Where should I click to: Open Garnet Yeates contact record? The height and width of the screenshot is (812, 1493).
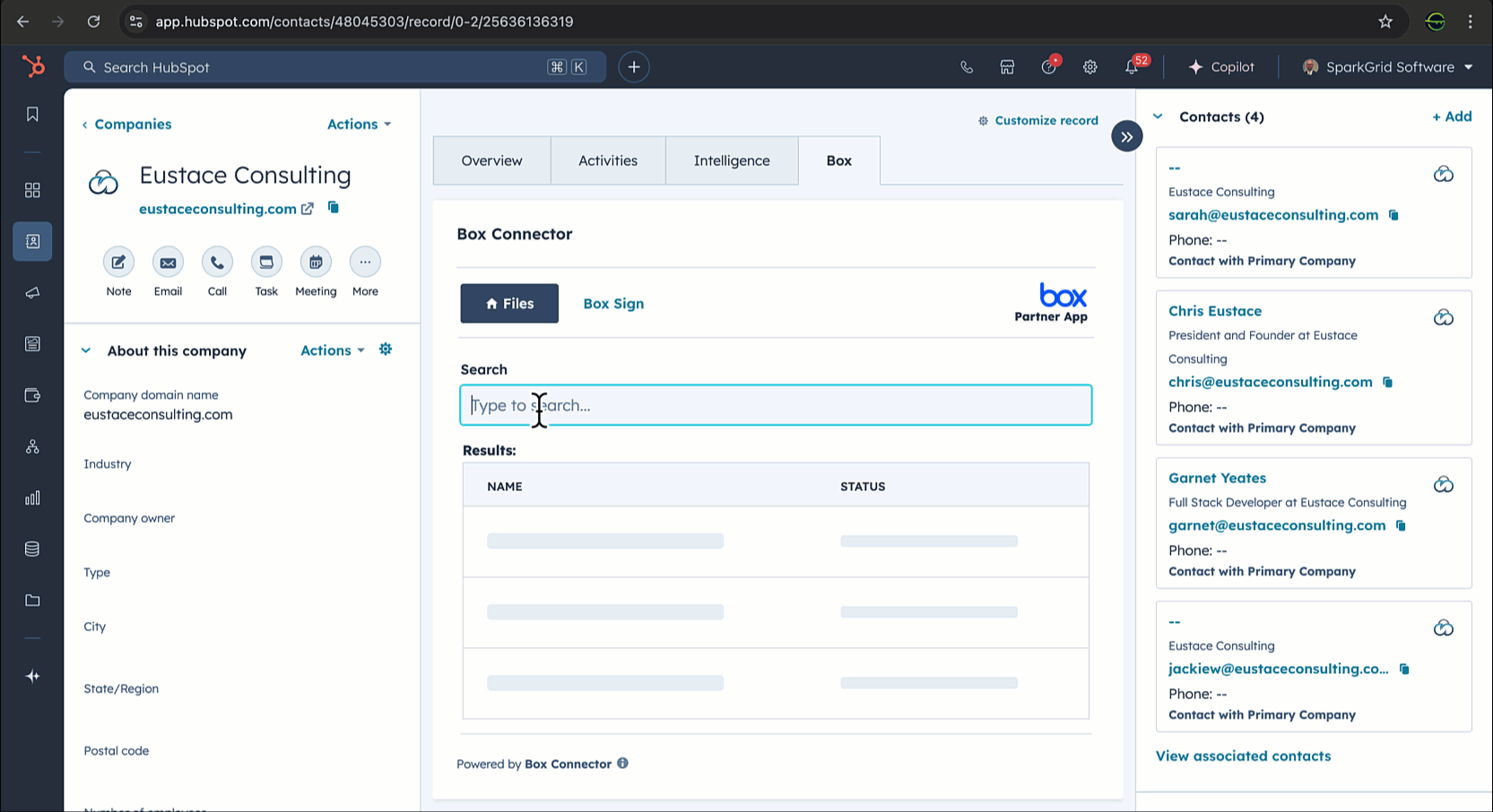pyautogui.click(x=1217, y=478)
